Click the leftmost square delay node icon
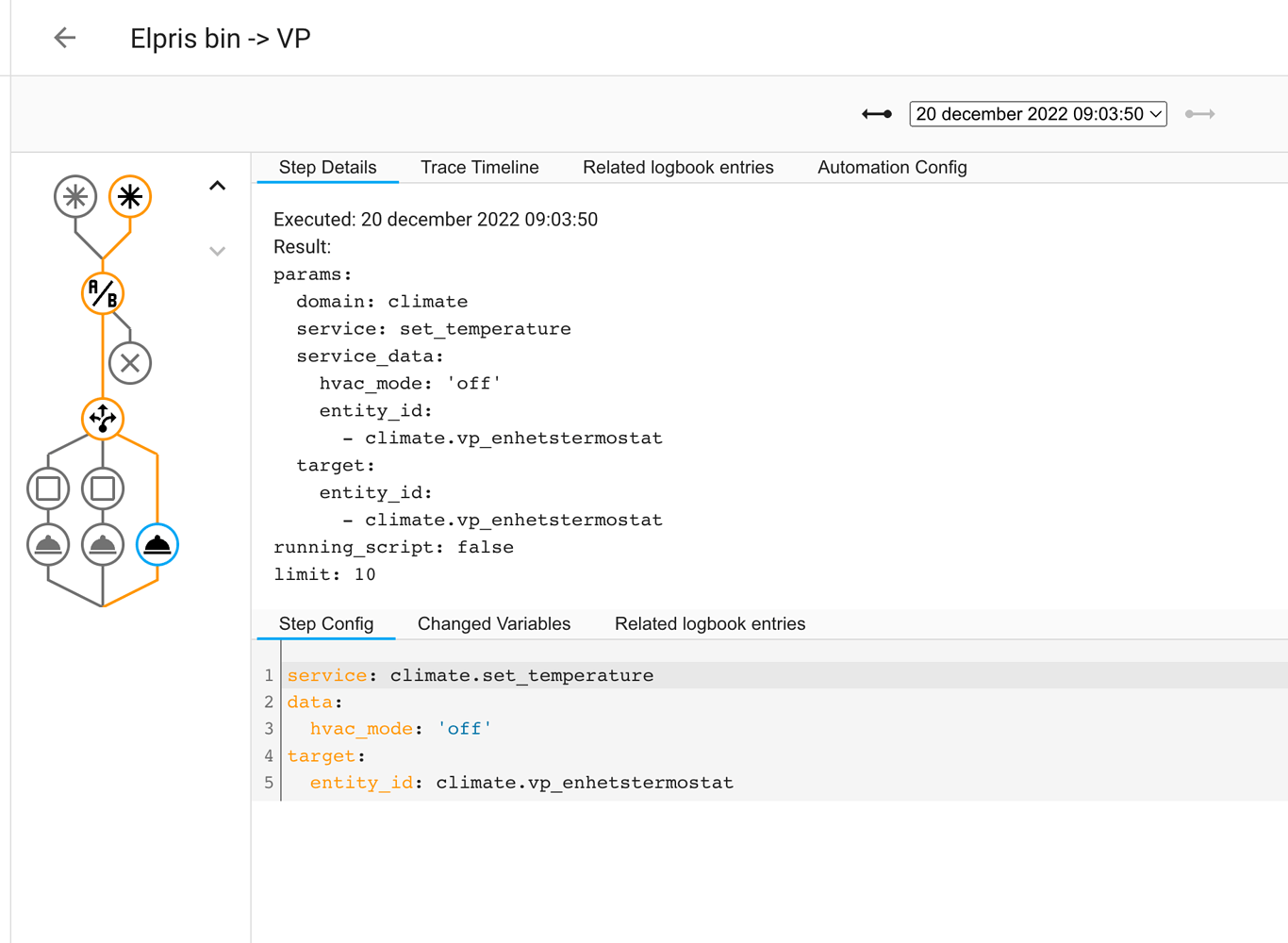 pos(48,488)
